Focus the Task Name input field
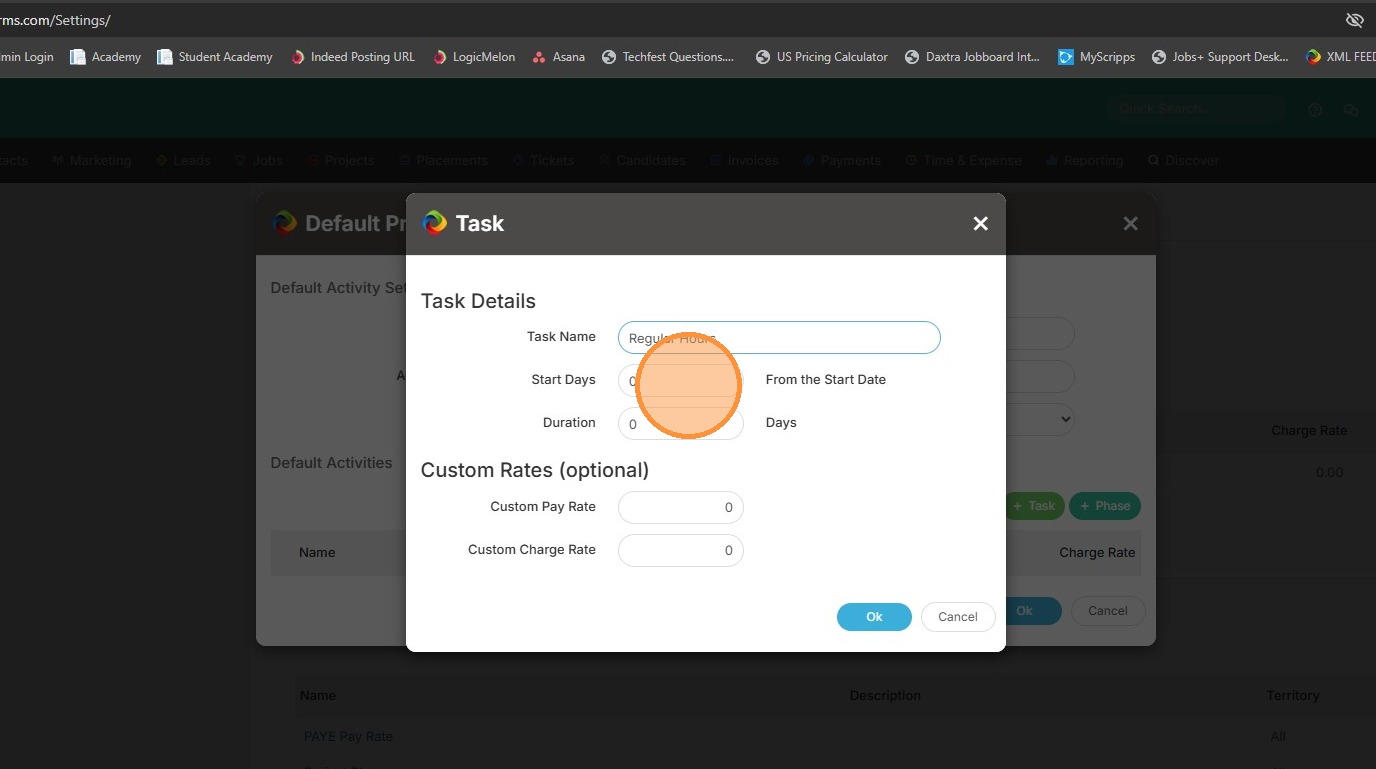The height and width of the screenshot is (769, 1376). [779, 338]
